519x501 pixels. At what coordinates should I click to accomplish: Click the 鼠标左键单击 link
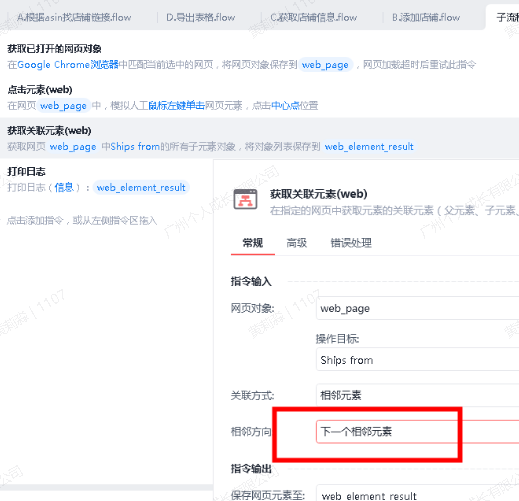tap(176, 106)
